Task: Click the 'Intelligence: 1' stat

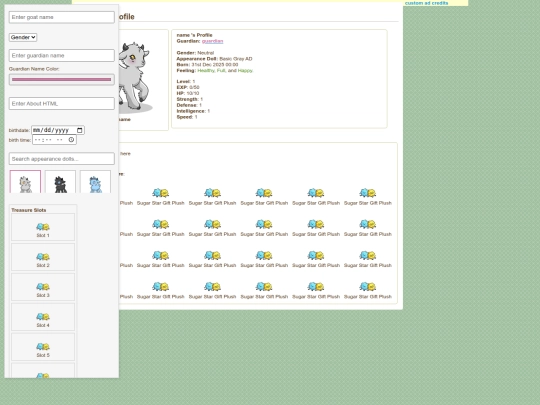Action: click(193, 111)
